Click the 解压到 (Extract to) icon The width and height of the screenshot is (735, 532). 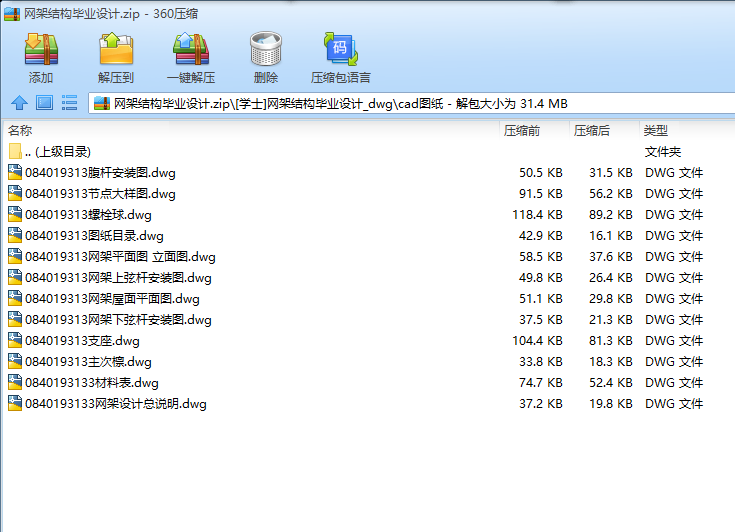tap(116, 49)
